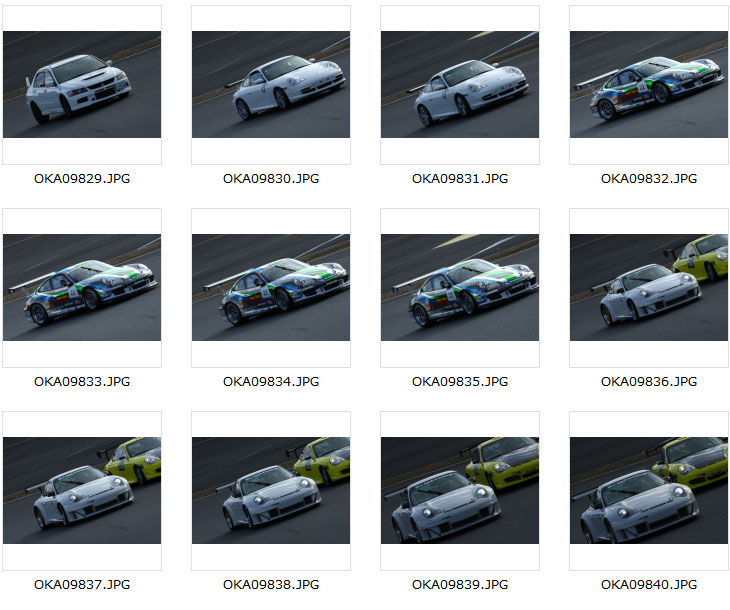Open the OKA09833.JPG thumbnail

click(82, 287)
